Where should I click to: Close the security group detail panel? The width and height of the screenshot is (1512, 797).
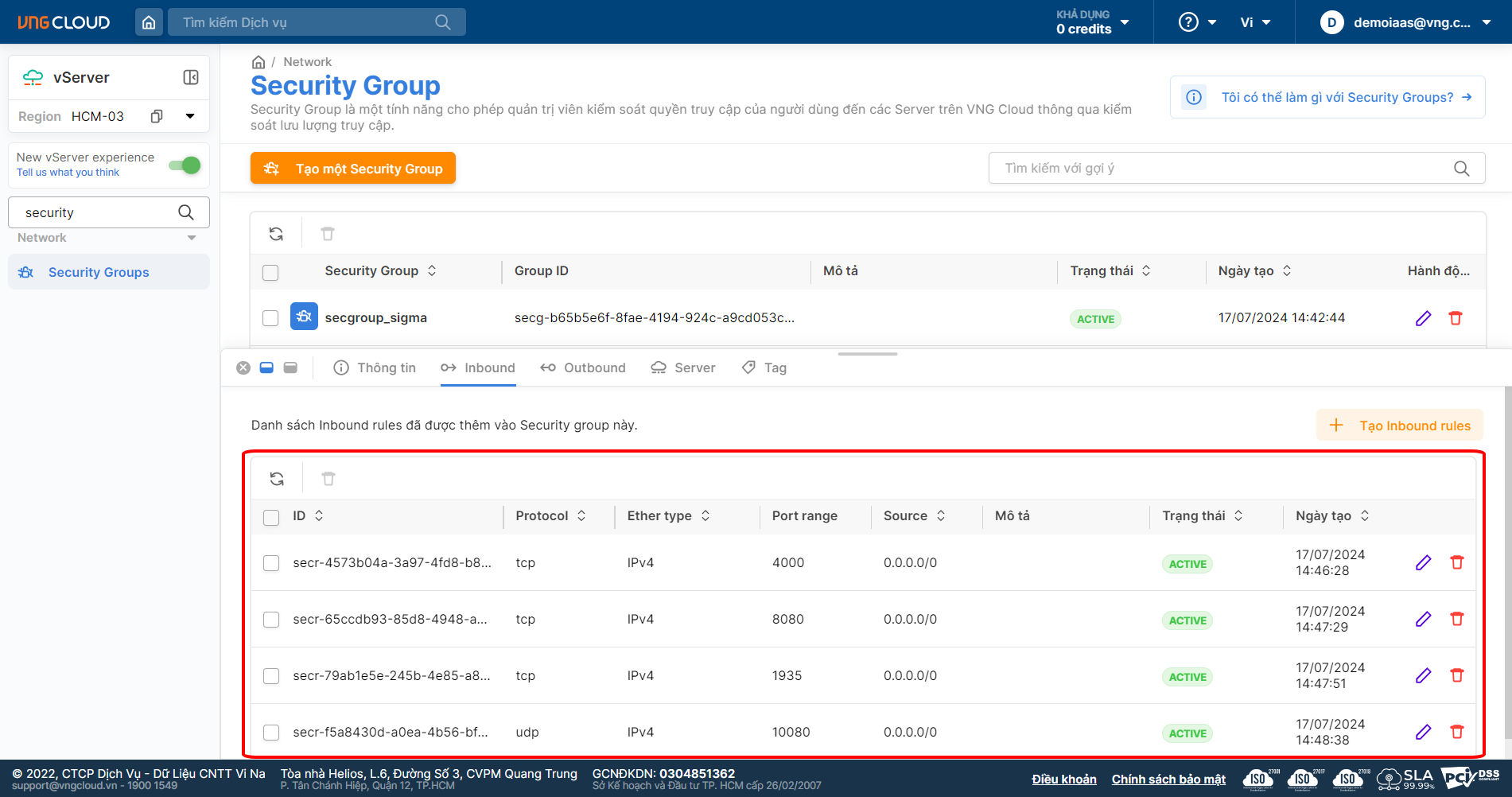click(x=243, y=367)
